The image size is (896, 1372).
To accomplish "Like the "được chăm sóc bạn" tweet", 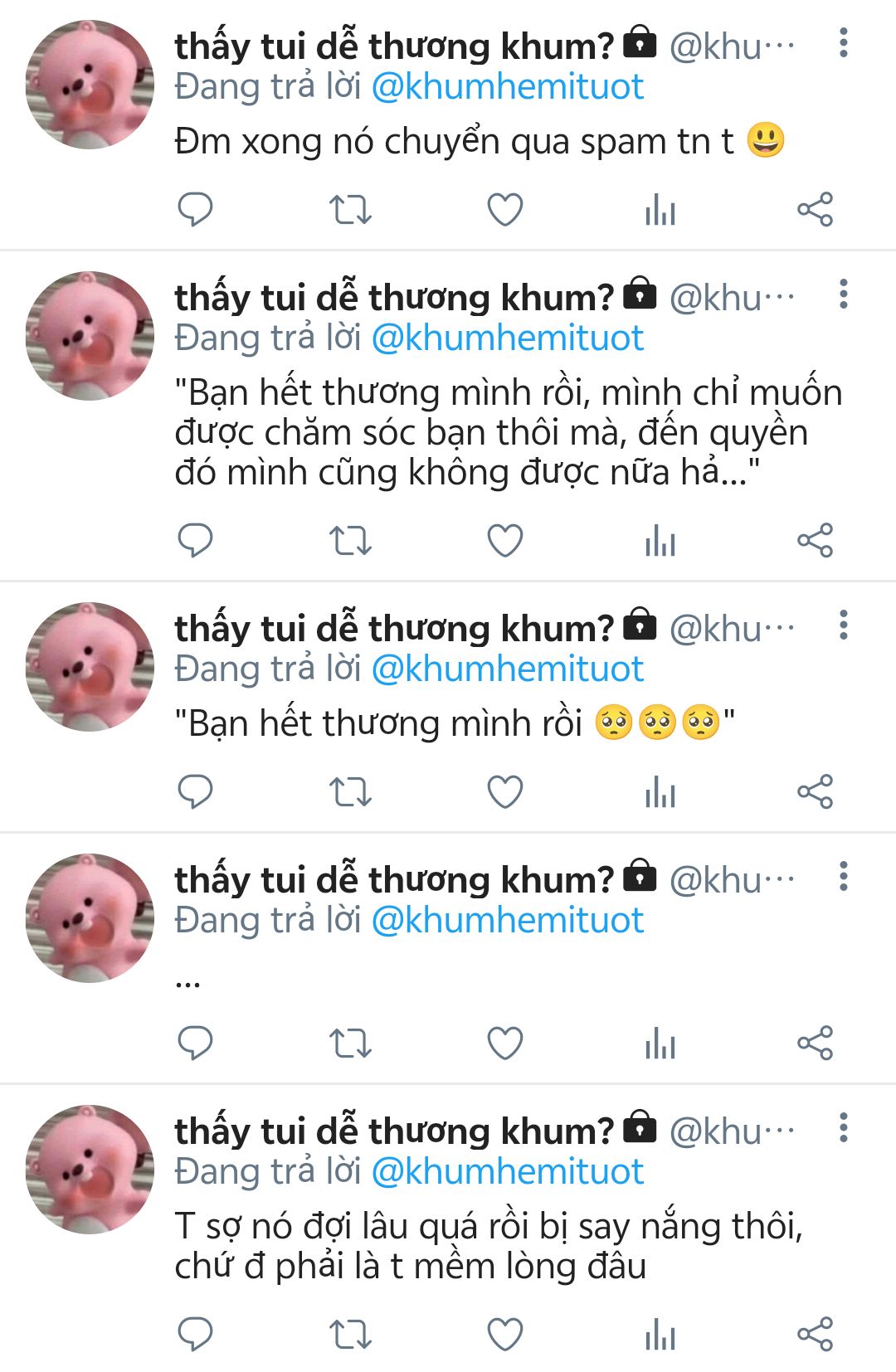I will [504, 541].
